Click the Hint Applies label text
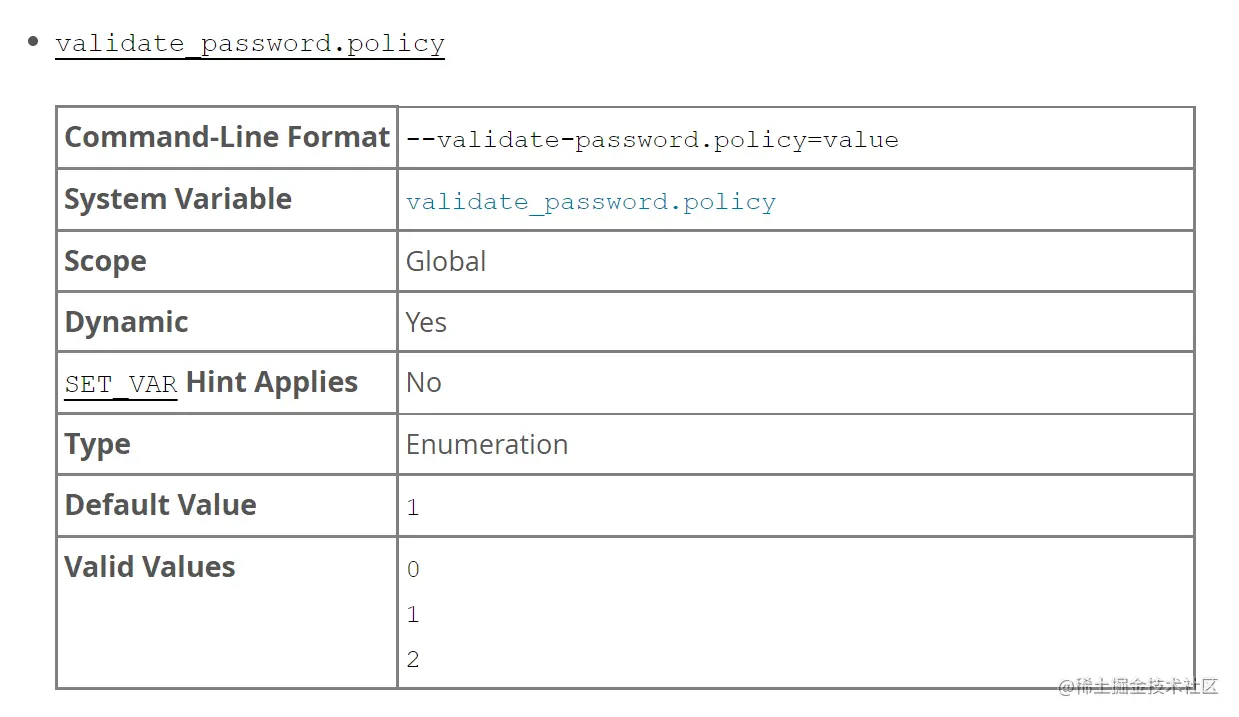 pos(272,382)
